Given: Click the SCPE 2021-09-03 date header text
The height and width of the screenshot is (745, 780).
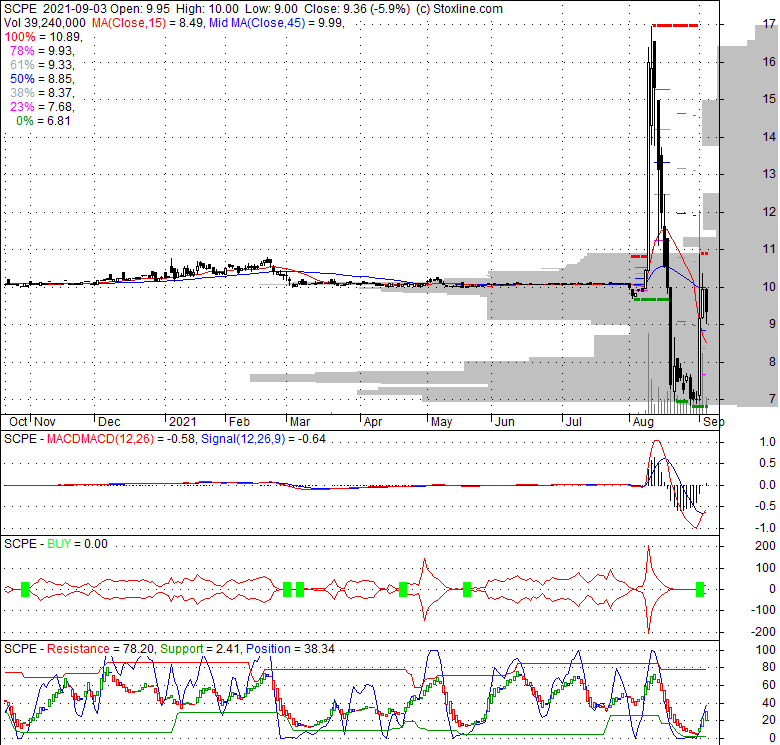Looking at the screenshot, I should [55, 9].
